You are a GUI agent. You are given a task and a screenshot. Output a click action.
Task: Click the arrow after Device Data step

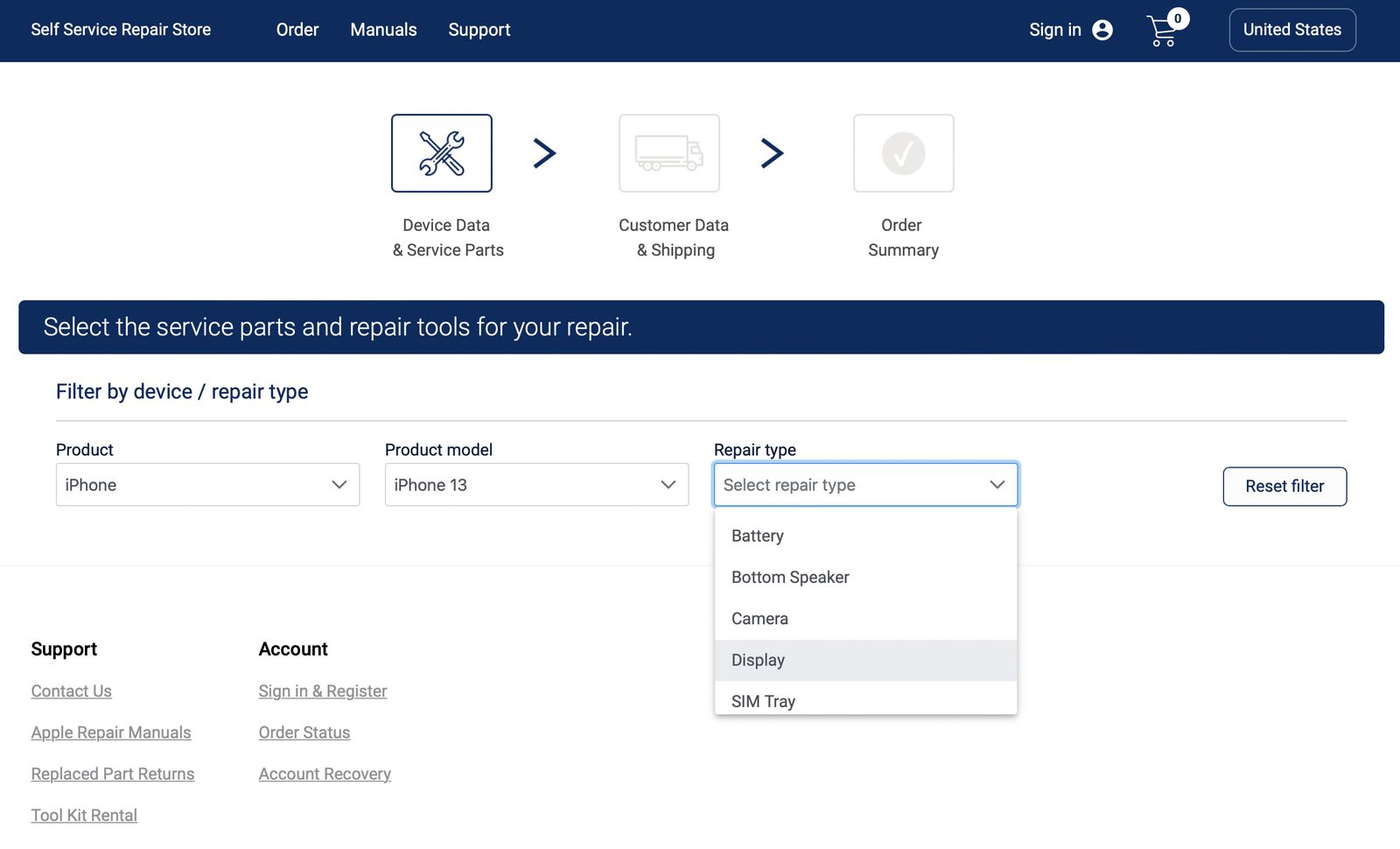544,153
